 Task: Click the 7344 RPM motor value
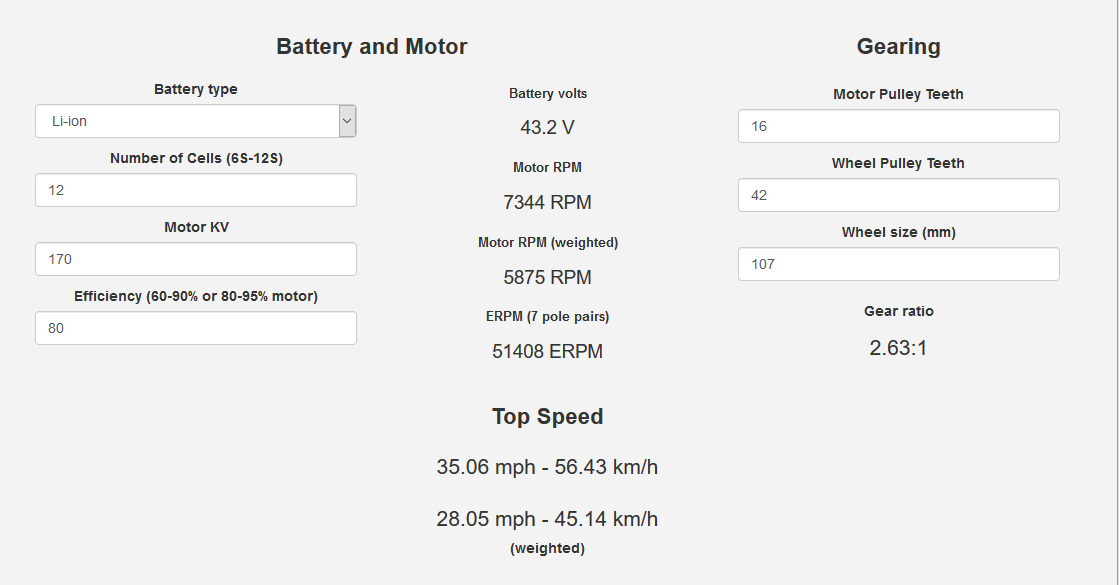coord(547,202)
